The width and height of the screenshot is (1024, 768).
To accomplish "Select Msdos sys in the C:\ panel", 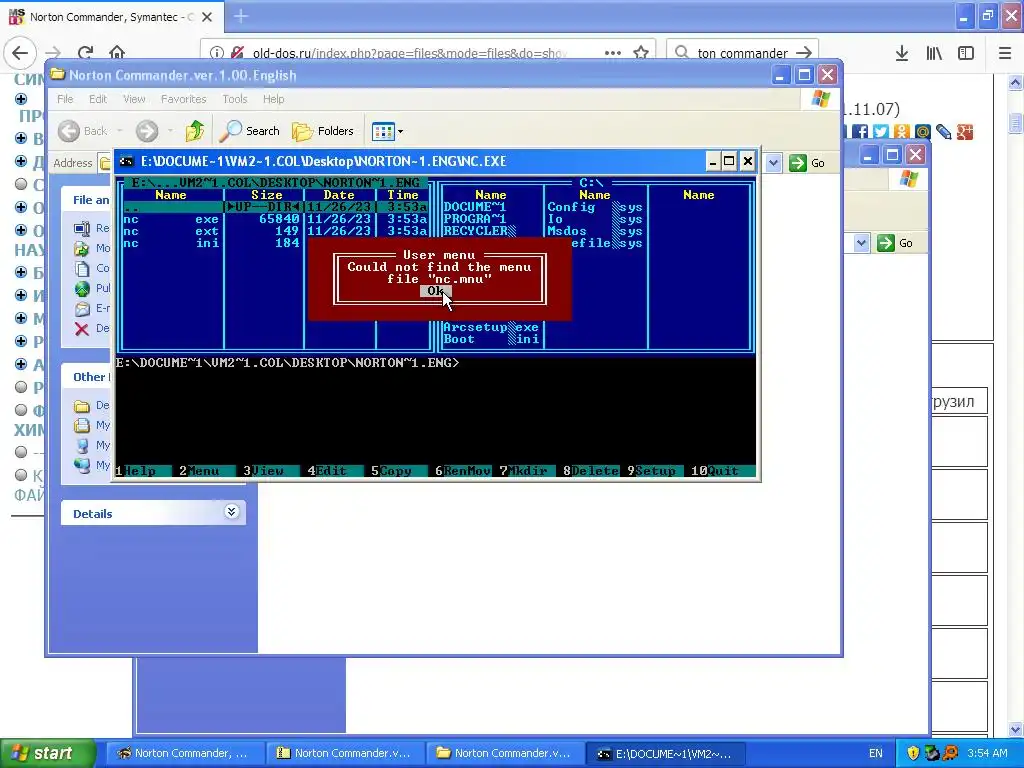I will pyautogui.click(x=595, y=231).
